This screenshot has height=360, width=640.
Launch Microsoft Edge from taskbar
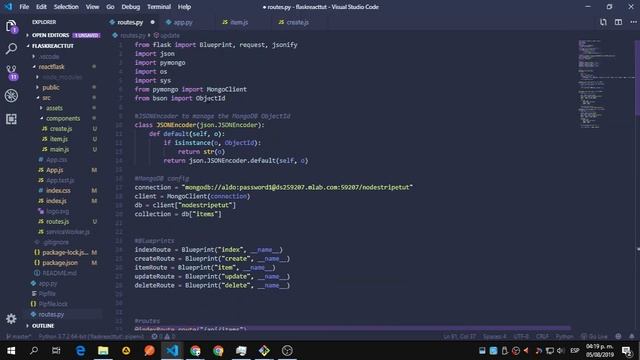click(x=80, y=351)
